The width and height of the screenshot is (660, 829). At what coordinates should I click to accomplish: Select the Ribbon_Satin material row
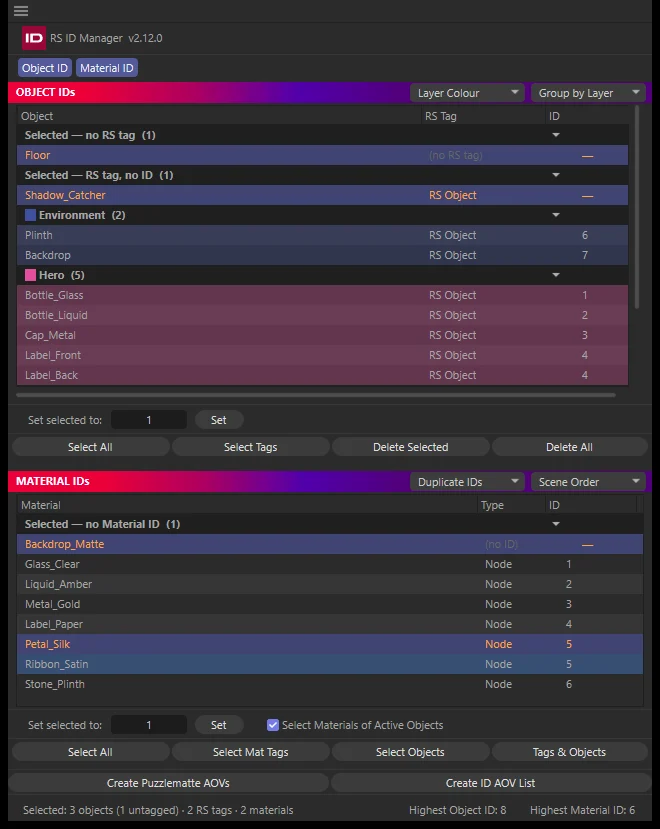330,665
